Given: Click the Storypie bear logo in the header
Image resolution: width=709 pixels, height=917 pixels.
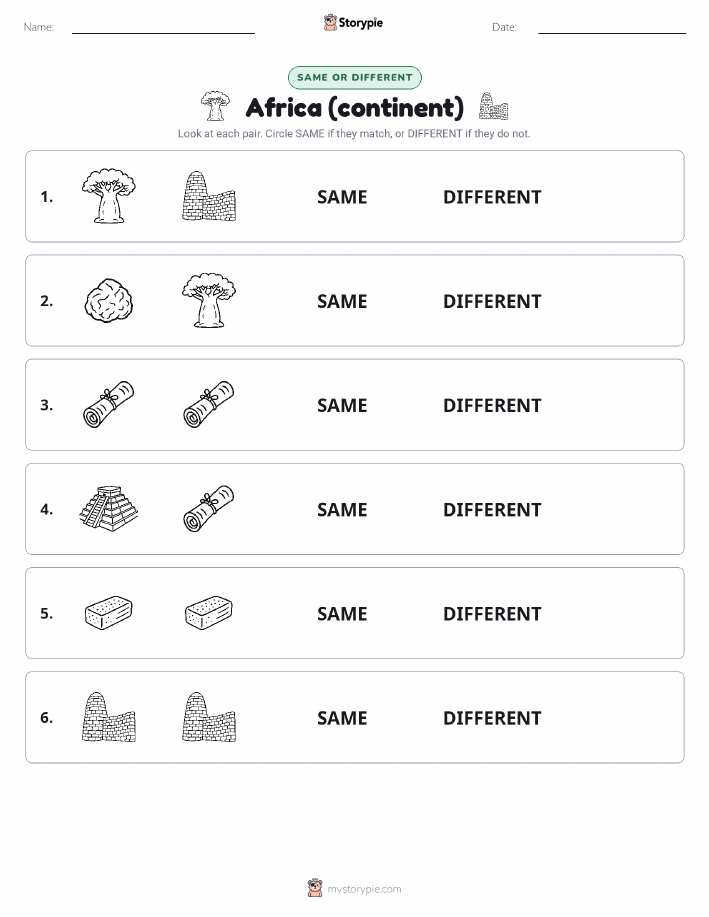Looking at the screenshot, I should tap(331, 23).
